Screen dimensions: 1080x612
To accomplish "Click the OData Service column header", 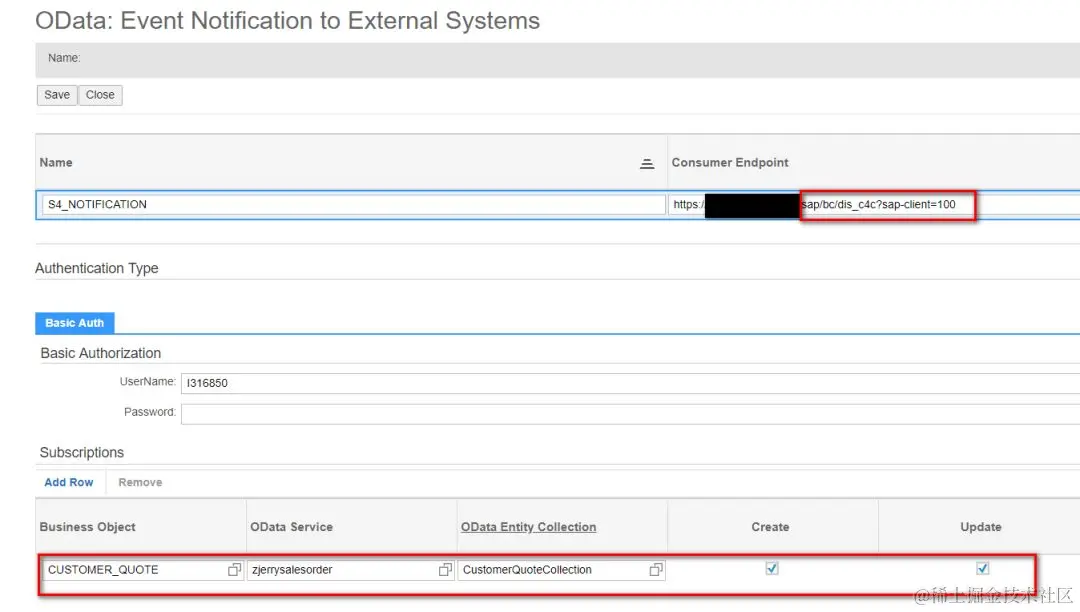I will click(291, 527).
